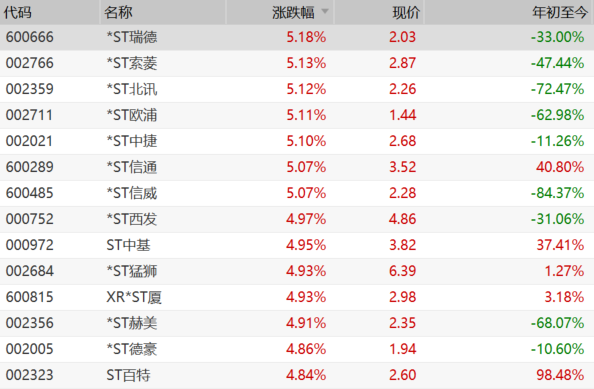Open stock code 002766
This screenshot has width=594, height=389.
coord(30,63)
